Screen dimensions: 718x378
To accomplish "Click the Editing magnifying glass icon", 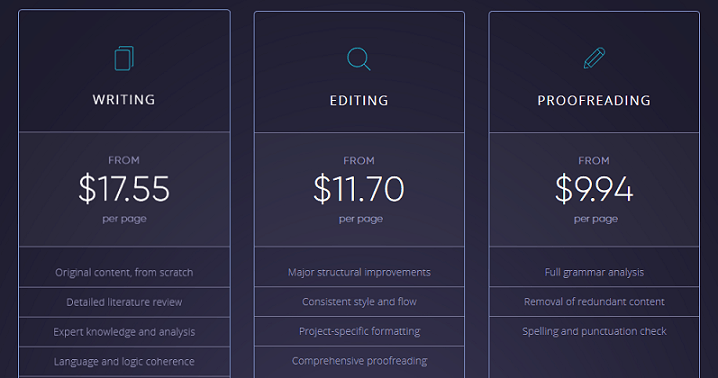I will (359, 59).
